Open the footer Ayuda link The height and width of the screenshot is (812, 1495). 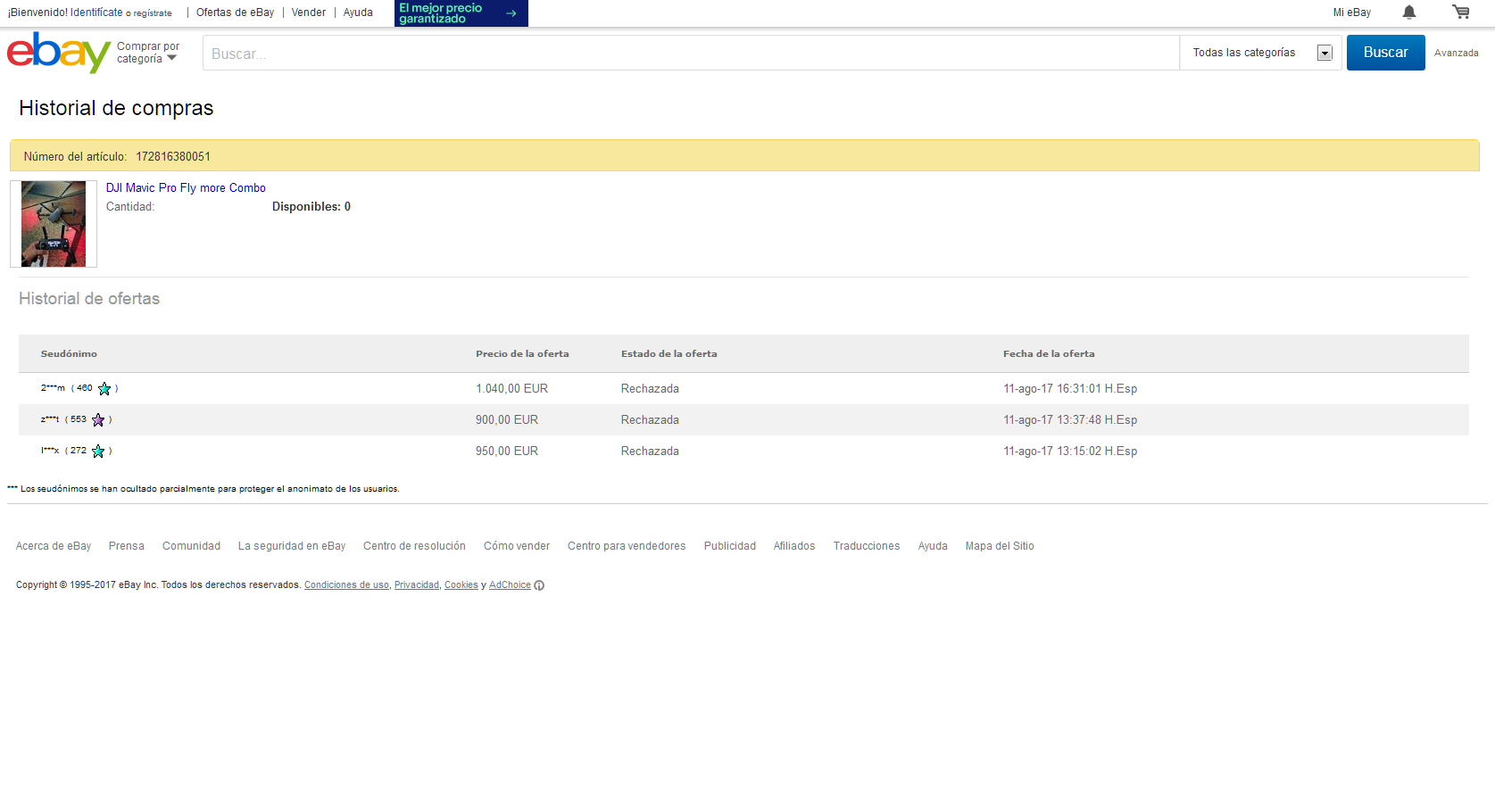(x=933, y=546)
